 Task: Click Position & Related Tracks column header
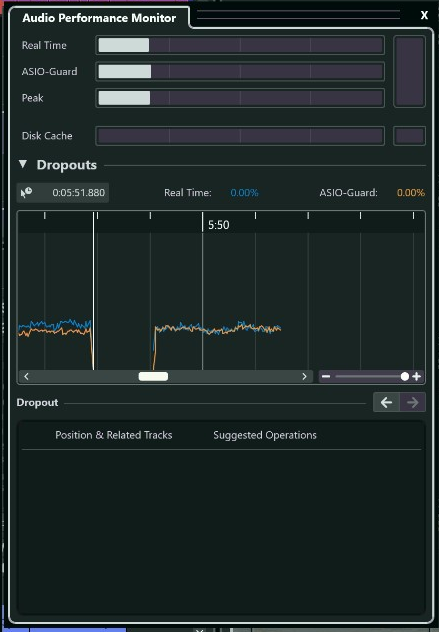click(x=114, y=435)
